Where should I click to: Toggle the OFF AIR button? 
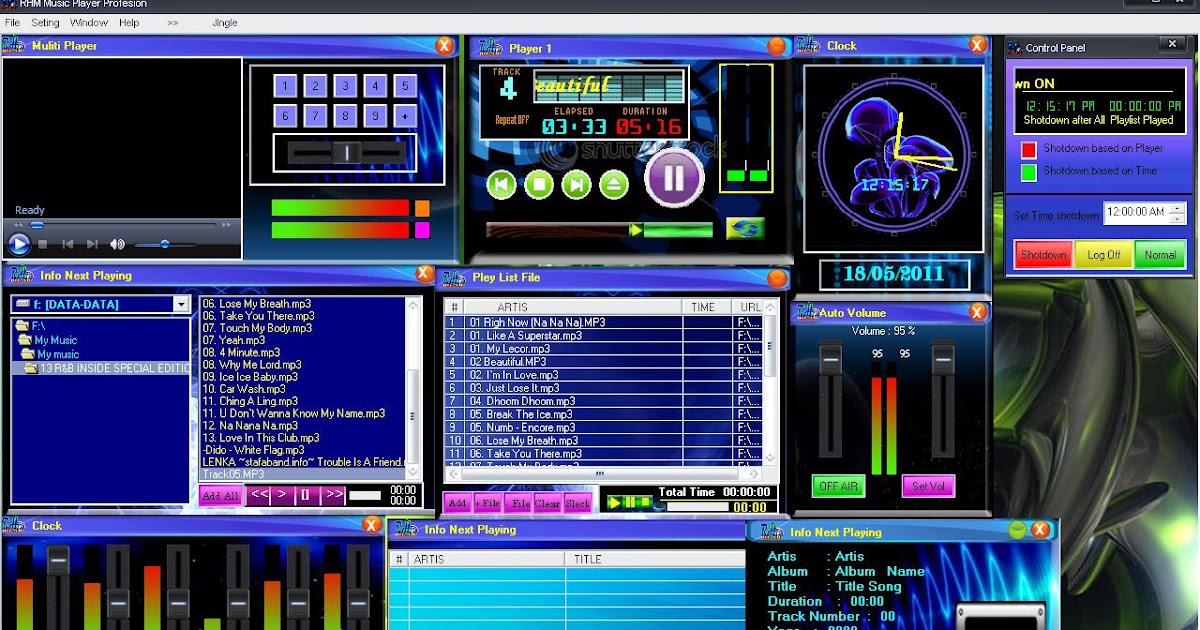[838, 486]
